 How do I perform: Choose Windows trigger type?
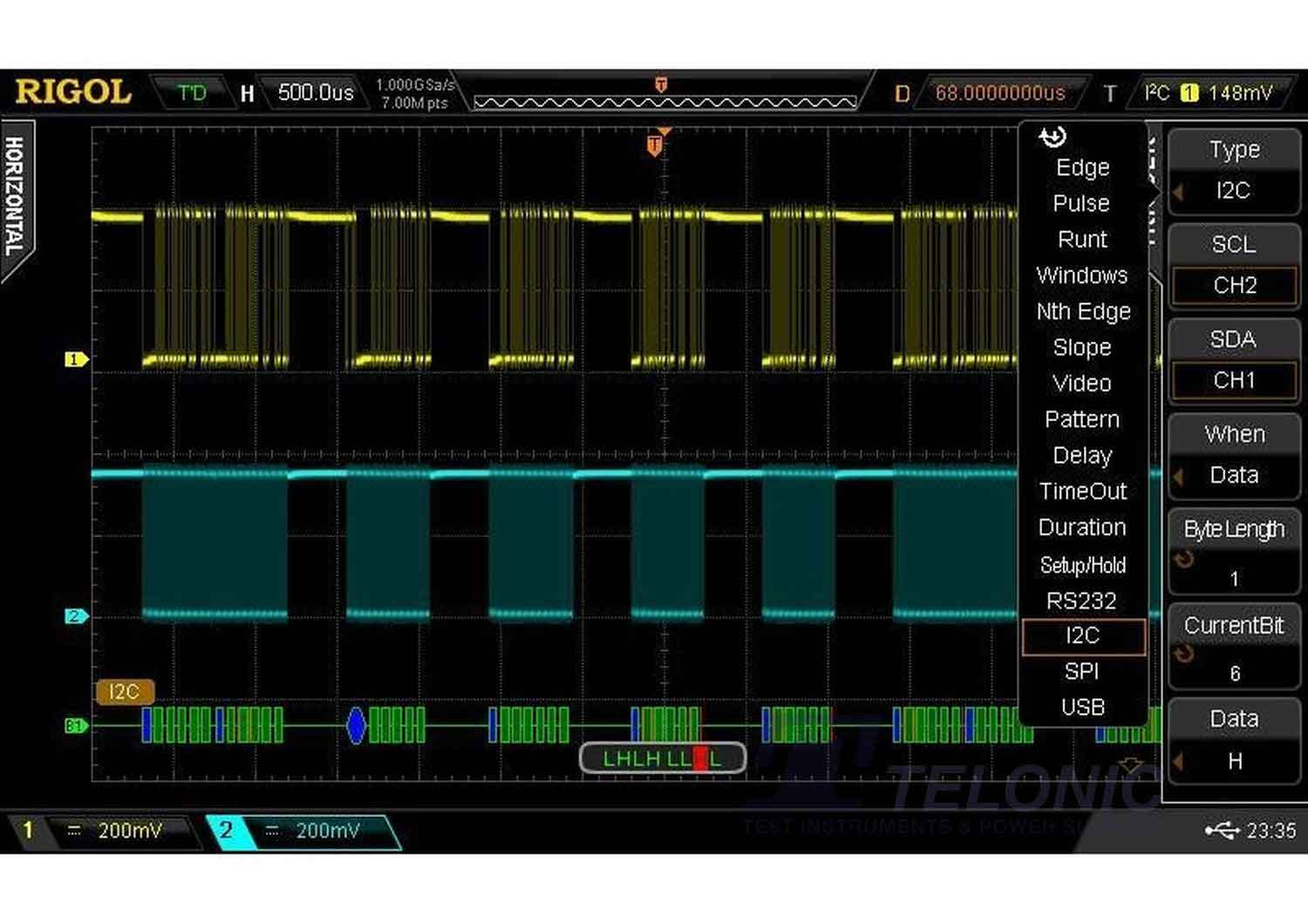[1082, 275]
